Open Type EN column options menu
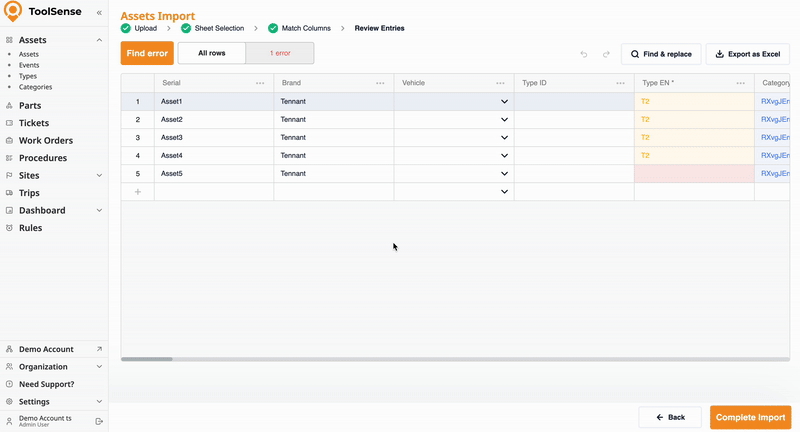The height and width of the screenshot is (432, 800). (x=740, y=83)
